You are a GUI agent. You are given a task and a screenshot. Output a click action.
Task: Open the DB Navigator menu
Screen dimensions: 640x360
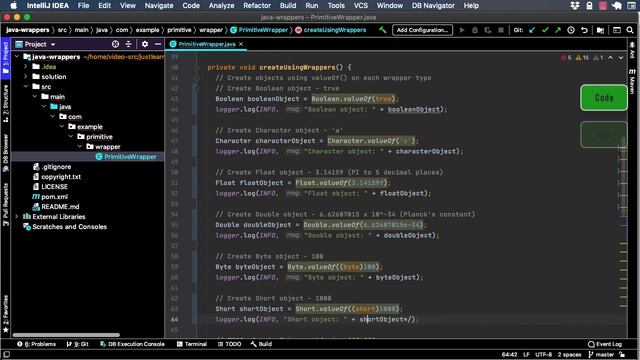click(x=433, y=6)
